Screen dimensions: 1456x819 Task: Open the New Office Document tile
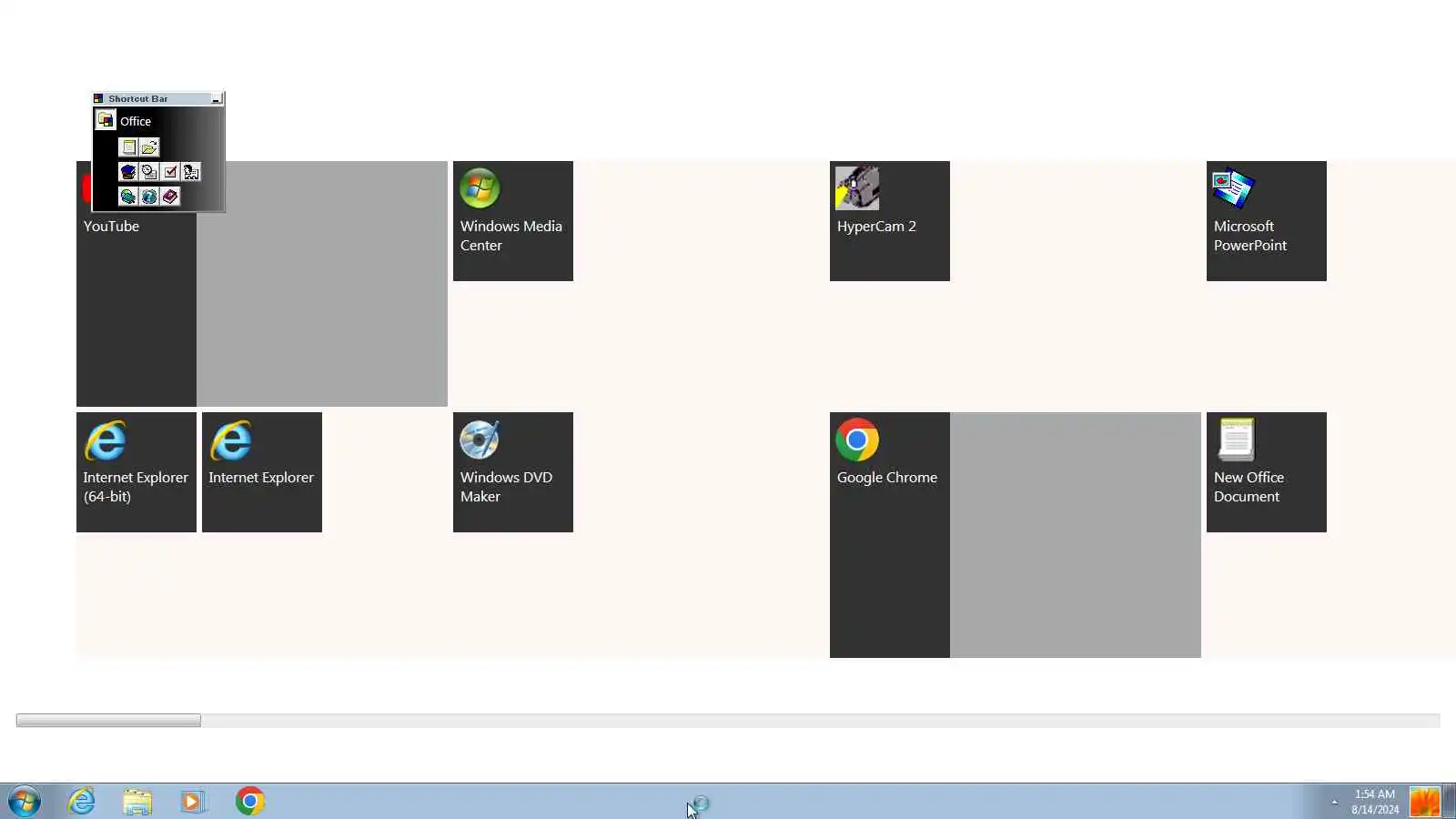1267,472
